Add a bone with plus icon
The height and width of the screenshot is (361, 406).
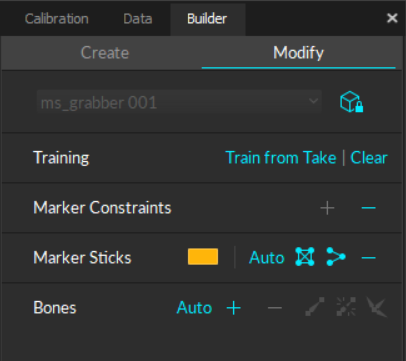(234, 307)
